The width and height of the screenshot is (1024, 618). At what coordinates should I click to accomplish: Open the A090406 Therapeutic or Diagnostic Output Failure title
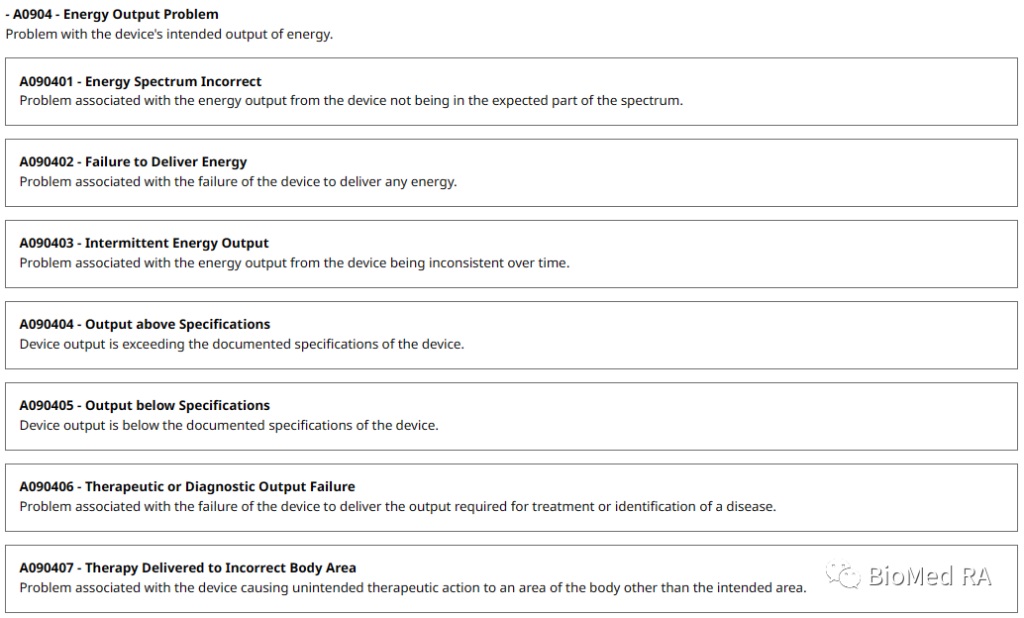pyautogui.click(x=187, y=487)
